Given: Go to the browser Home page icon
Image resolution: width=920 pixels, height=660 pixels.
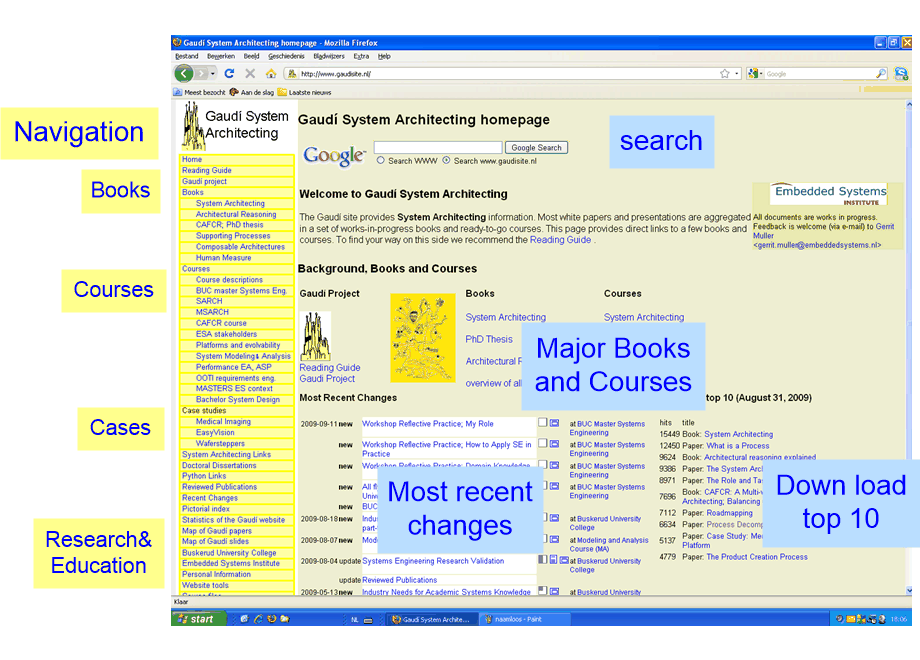Looking at the screenshot, I should pos(271,74).
